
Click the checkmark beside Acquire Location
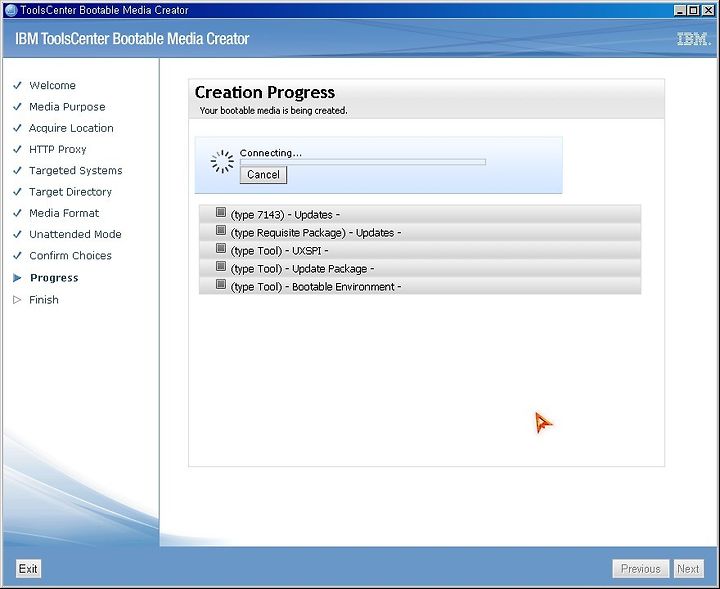point(17,128)
